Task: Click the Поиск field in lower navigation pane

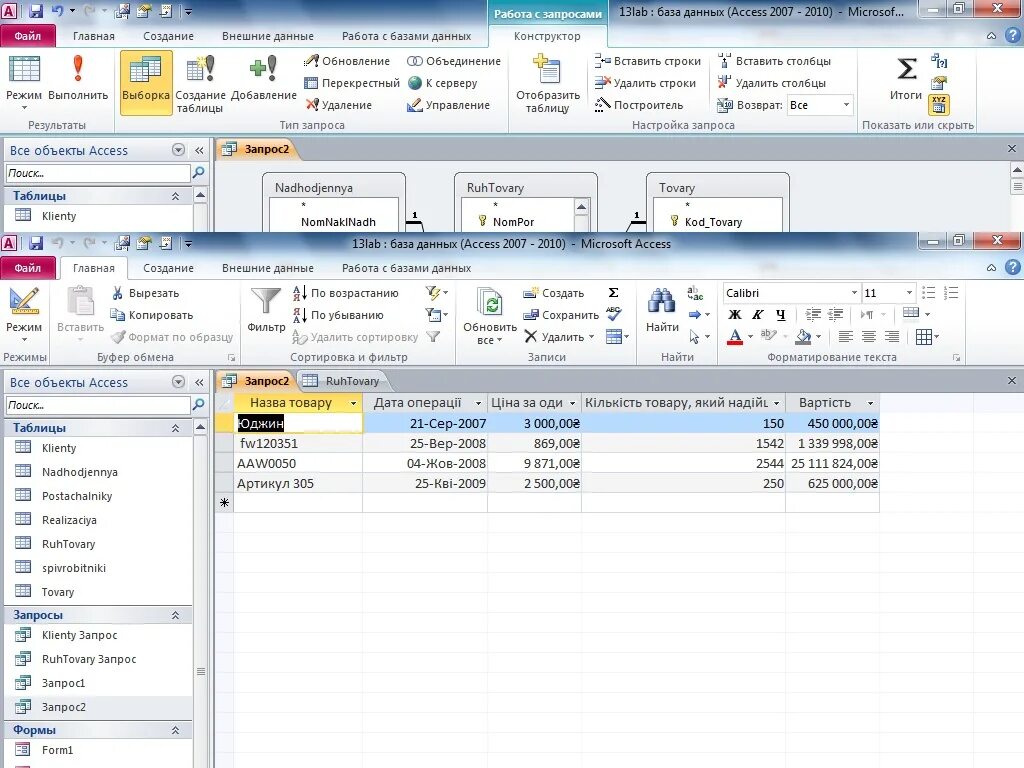Action: pyautogui.click(x=98, y=405)
